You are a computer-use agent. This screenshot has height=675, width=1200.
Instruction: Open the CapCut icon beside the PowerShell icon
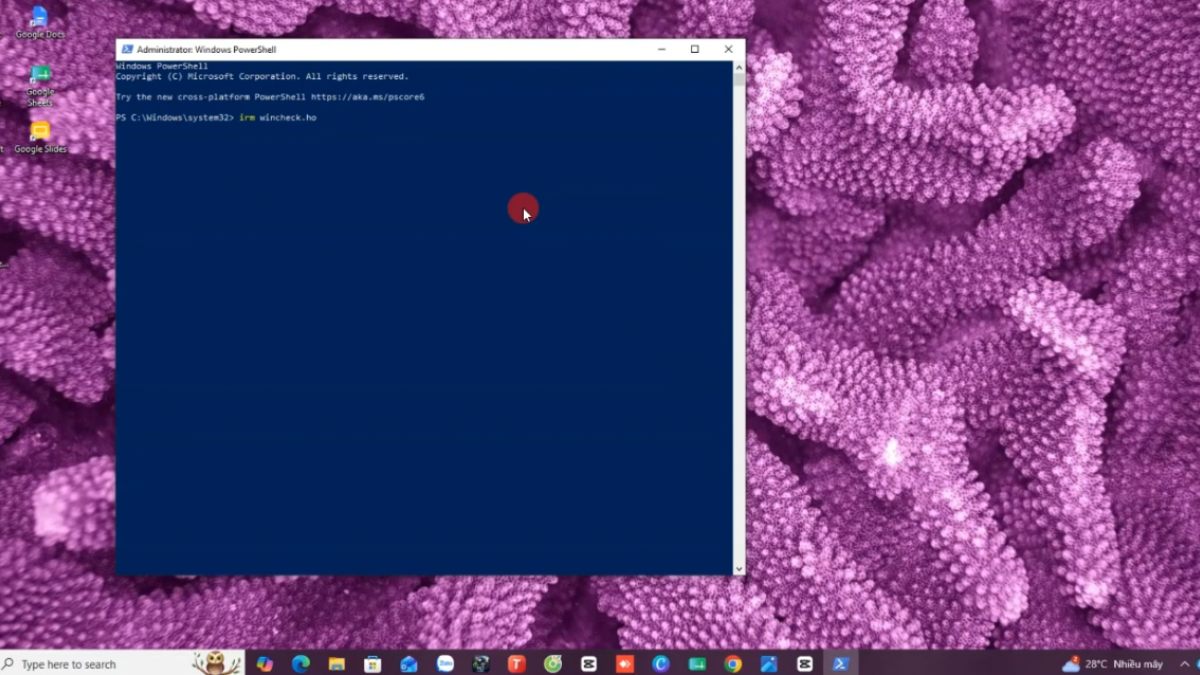pos(805,663)
